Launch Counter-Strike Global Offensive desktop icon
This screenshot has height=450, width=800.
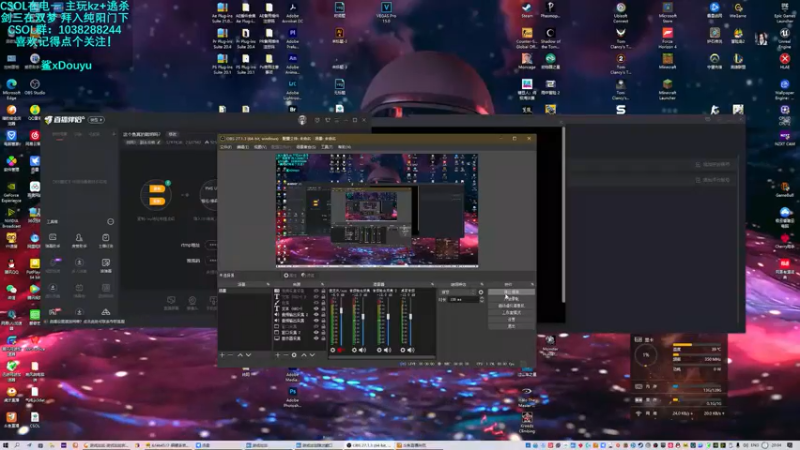click(x=527, y=38)
